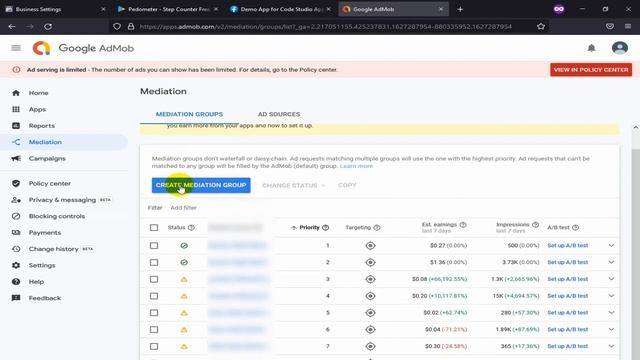Check the priority 4 row checkbox
The width and height of the screenshot is (640, 360).
(154, 296)
